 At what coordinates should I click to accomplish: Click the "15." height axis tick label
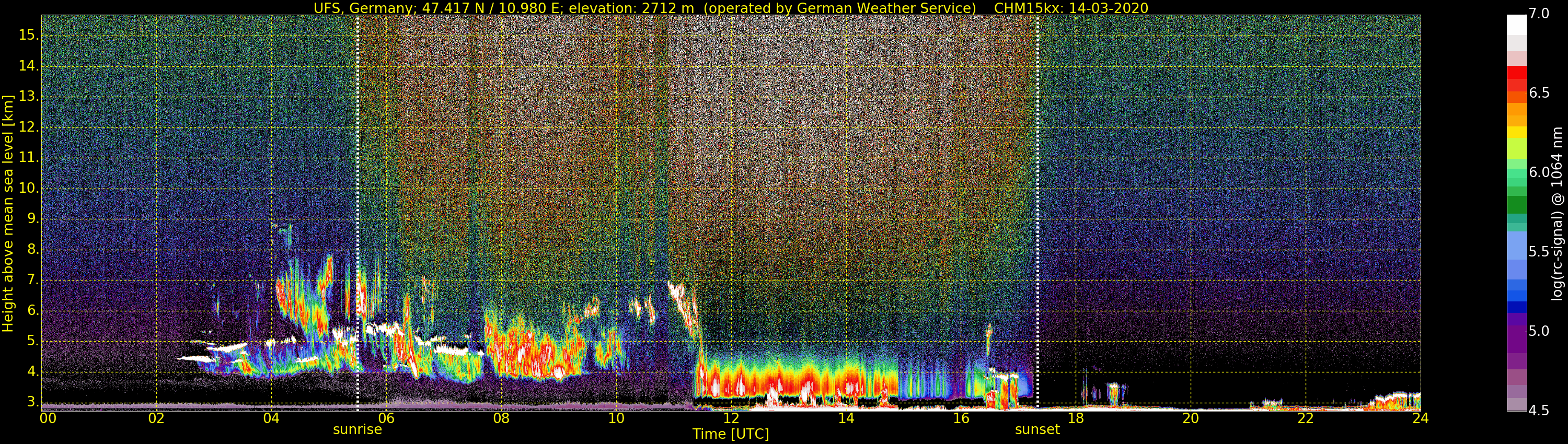point(29,36)
